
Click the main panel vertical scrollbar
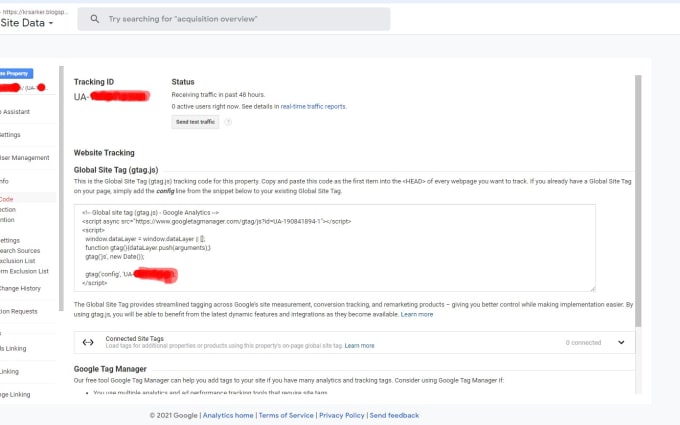tap(638, 201)
